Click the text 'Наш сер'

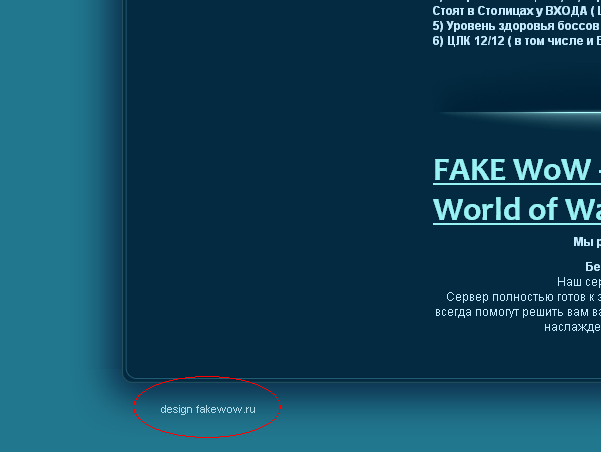click(x=579, y=282)
